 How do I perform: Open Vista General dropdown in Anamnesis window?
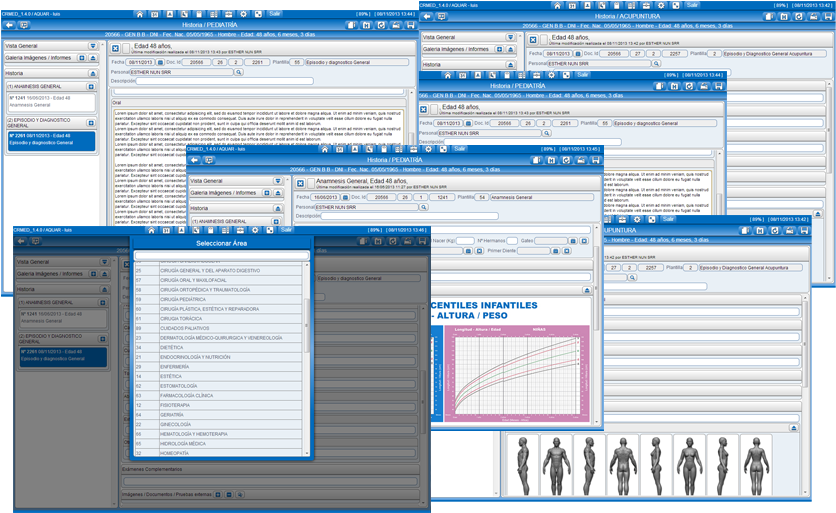278,181
